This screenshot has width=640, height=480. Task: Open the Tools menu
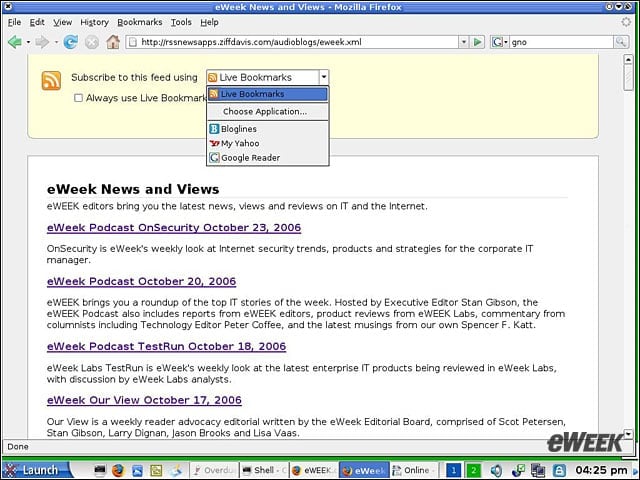click(x=181, y=22)
